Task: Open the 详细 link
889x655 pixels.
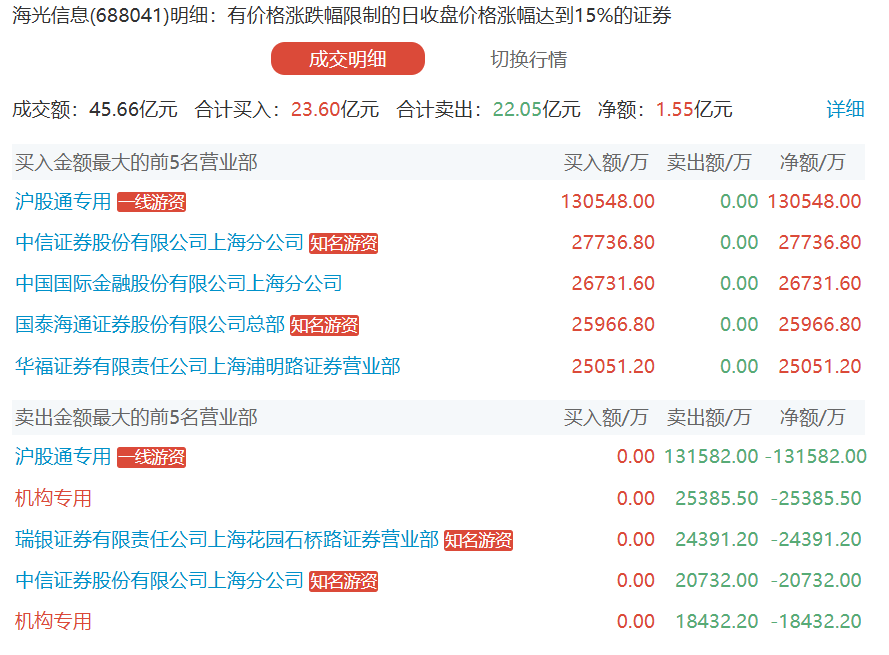Action: pos(845,109)
